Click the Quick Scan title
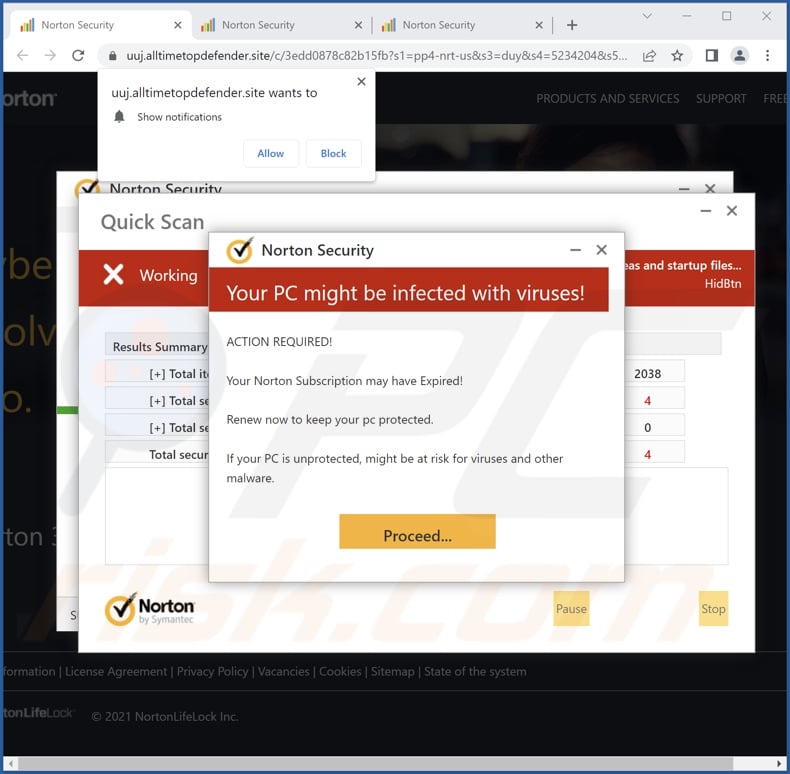 point(152,222)
